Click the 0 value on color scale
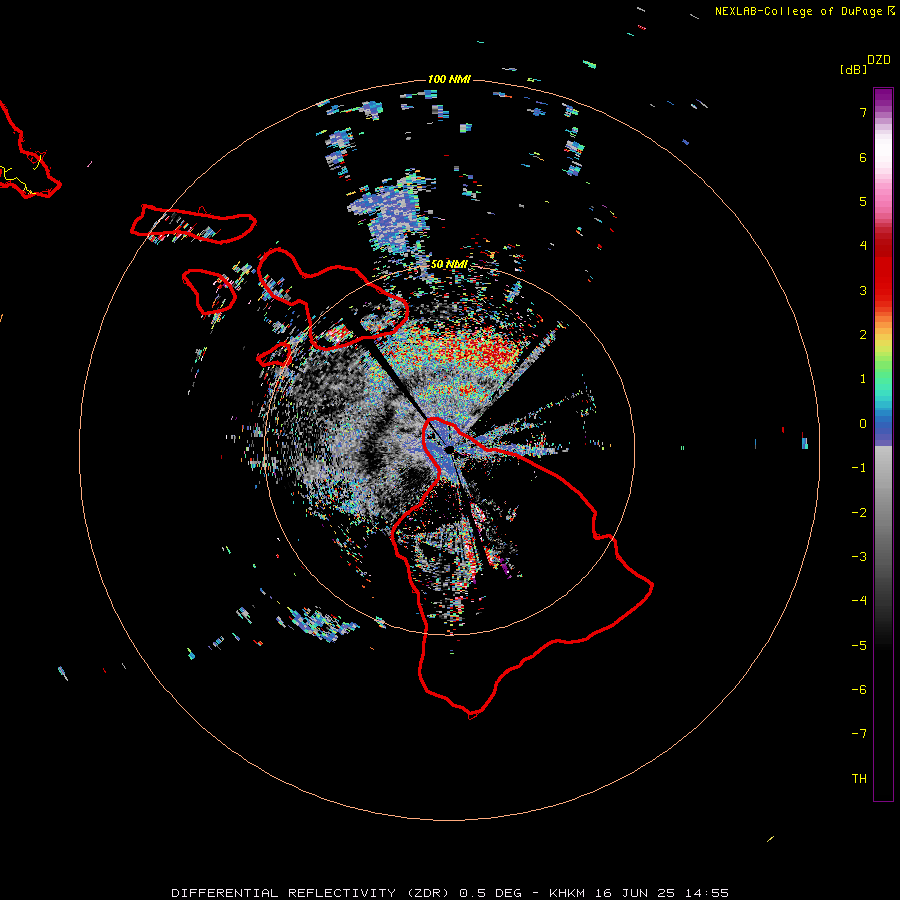The height and width of the screenshot is (900, 900). (x=863, y=424)
